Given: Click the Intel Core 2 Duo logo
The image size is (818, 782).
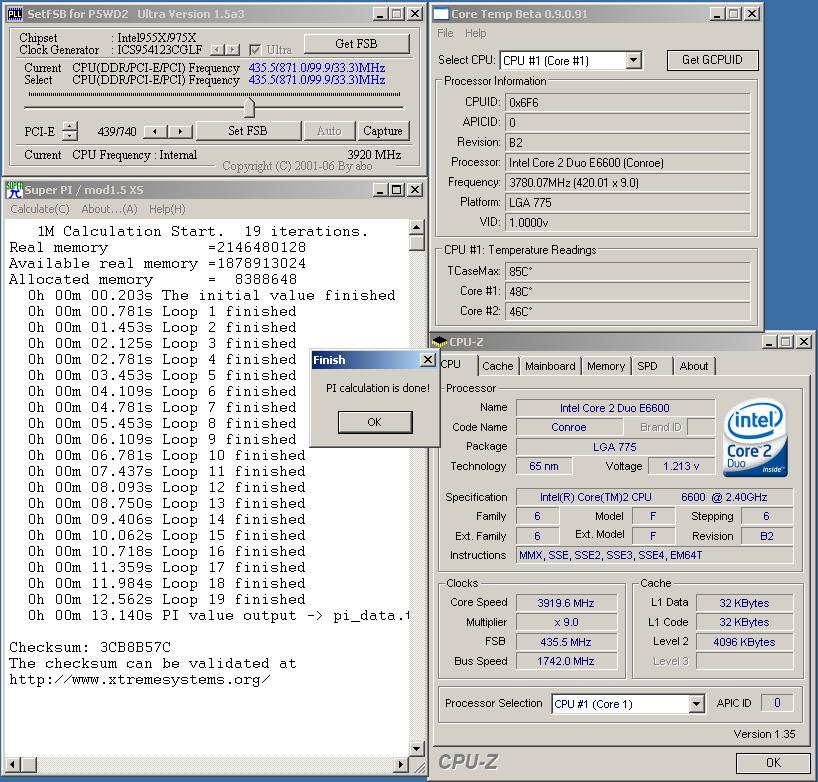Looking at the screenshot, I should click(755, 438).
